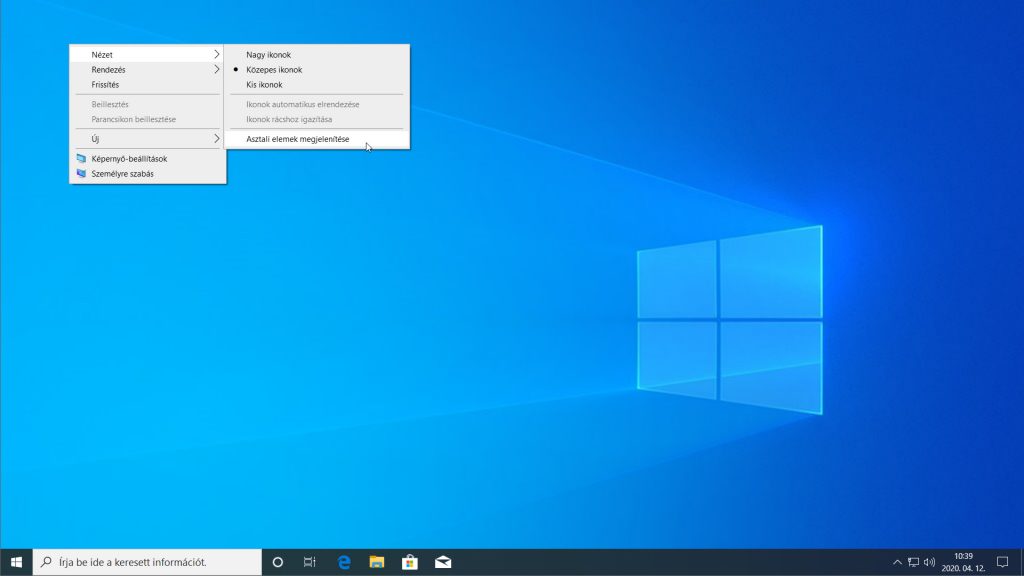The height and width of the screenshot is (576, 1024).
Task: Select Kis ikonok icon size
Action: tap(317, 84)
